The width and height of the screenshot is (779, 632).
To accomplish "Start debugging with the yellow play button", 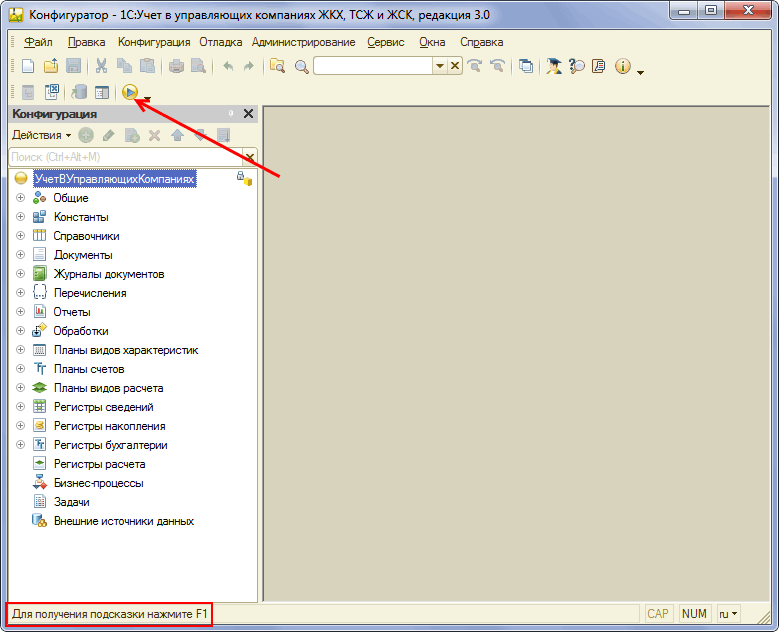I will coord(130,92).
